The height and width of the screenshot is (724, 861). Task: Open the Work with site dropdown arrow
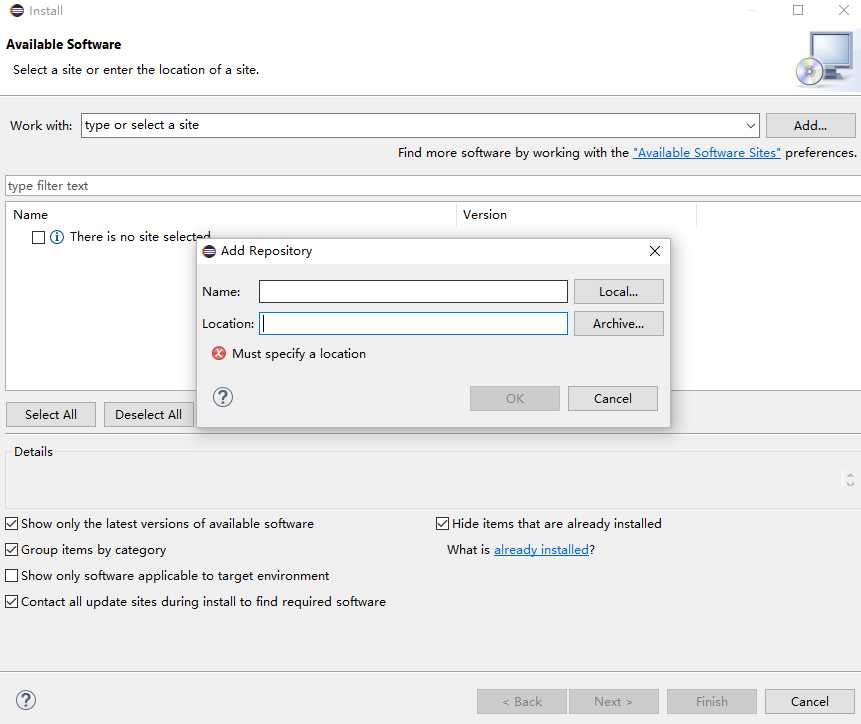point(751,126)
